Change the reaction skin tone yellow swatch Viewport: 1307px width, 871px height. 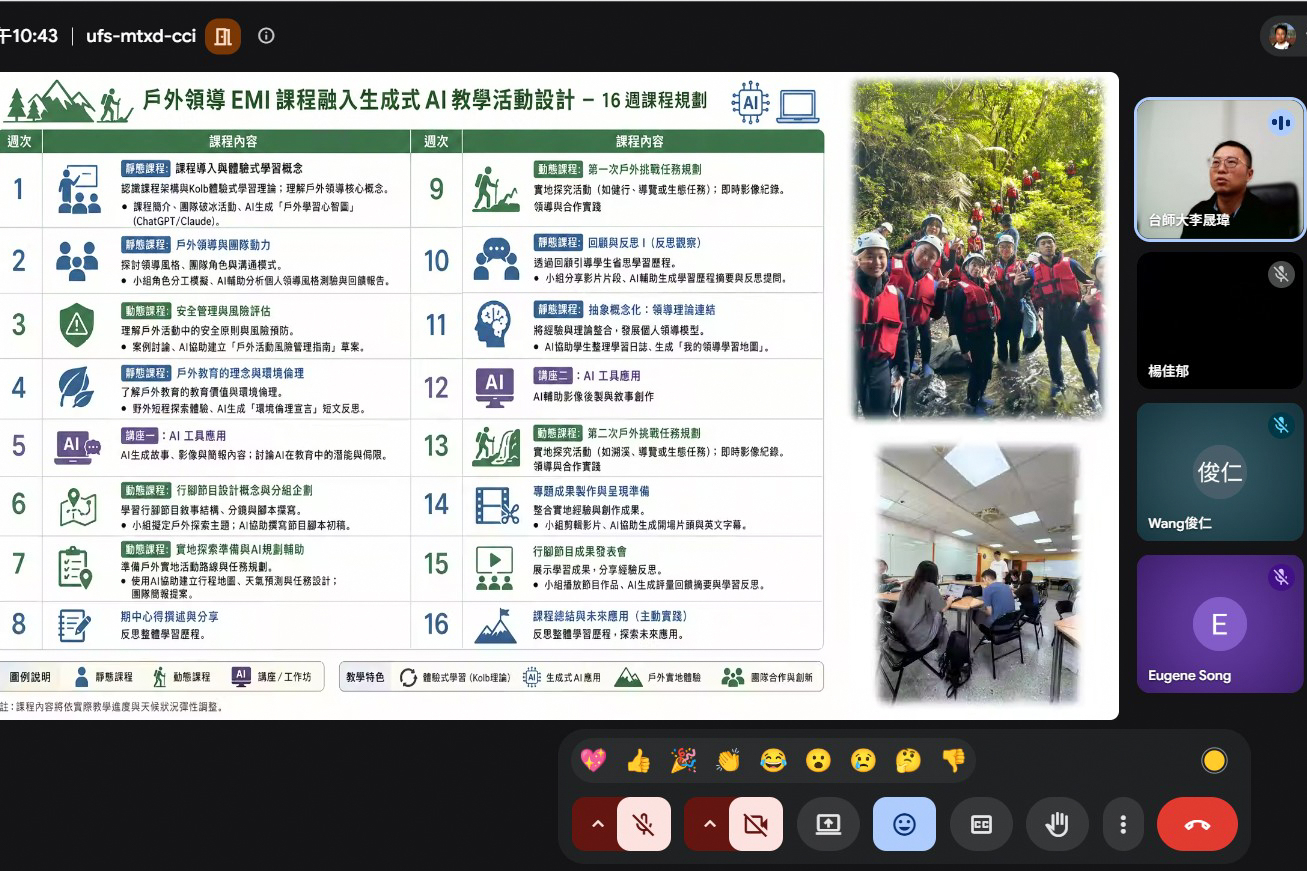click(1214, 761)
